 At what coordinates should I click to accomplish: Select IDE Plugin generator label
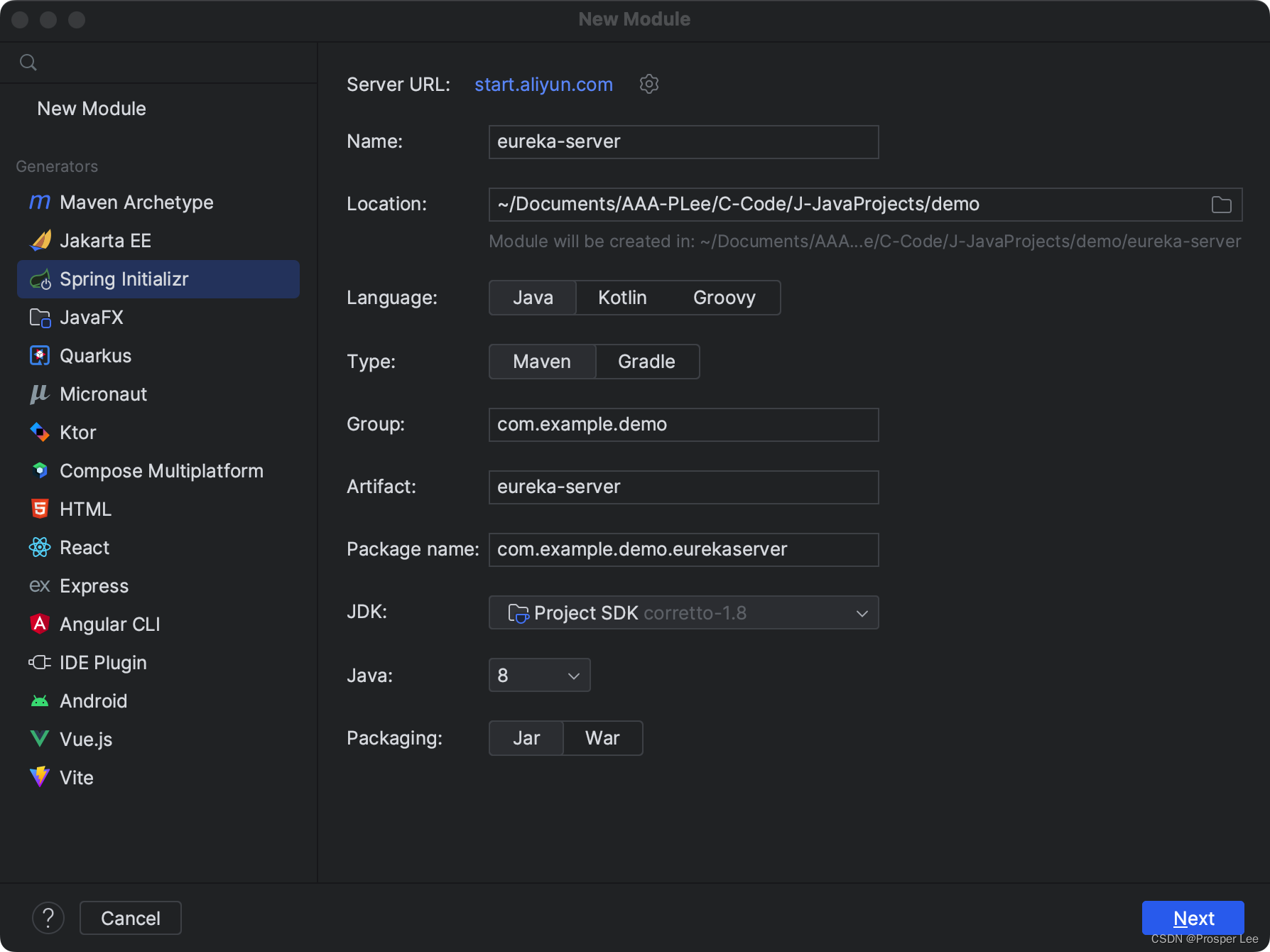(103, 663)
